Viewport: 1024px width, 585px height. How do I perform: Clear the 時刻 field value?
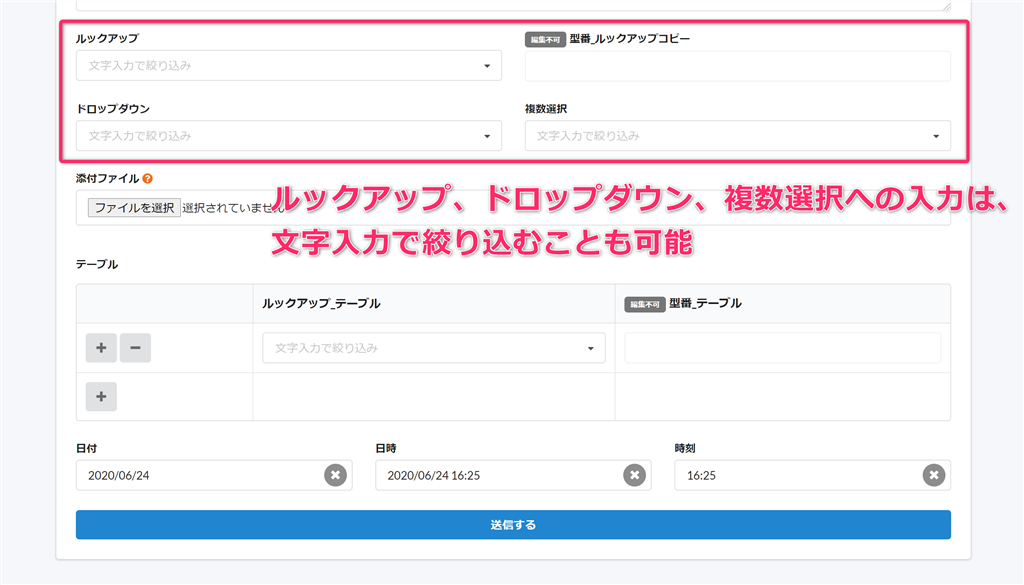pos(934,475)
